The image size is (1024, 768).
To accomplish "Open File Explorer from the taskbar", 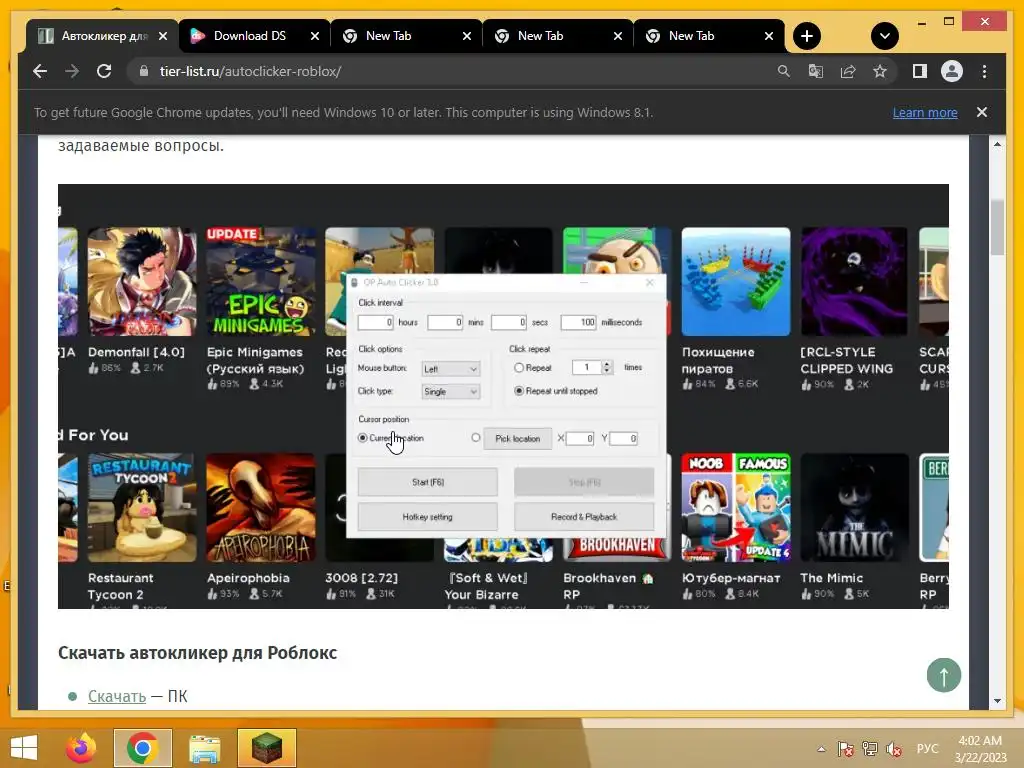I will pyautogui.click(x=204, y=748).
